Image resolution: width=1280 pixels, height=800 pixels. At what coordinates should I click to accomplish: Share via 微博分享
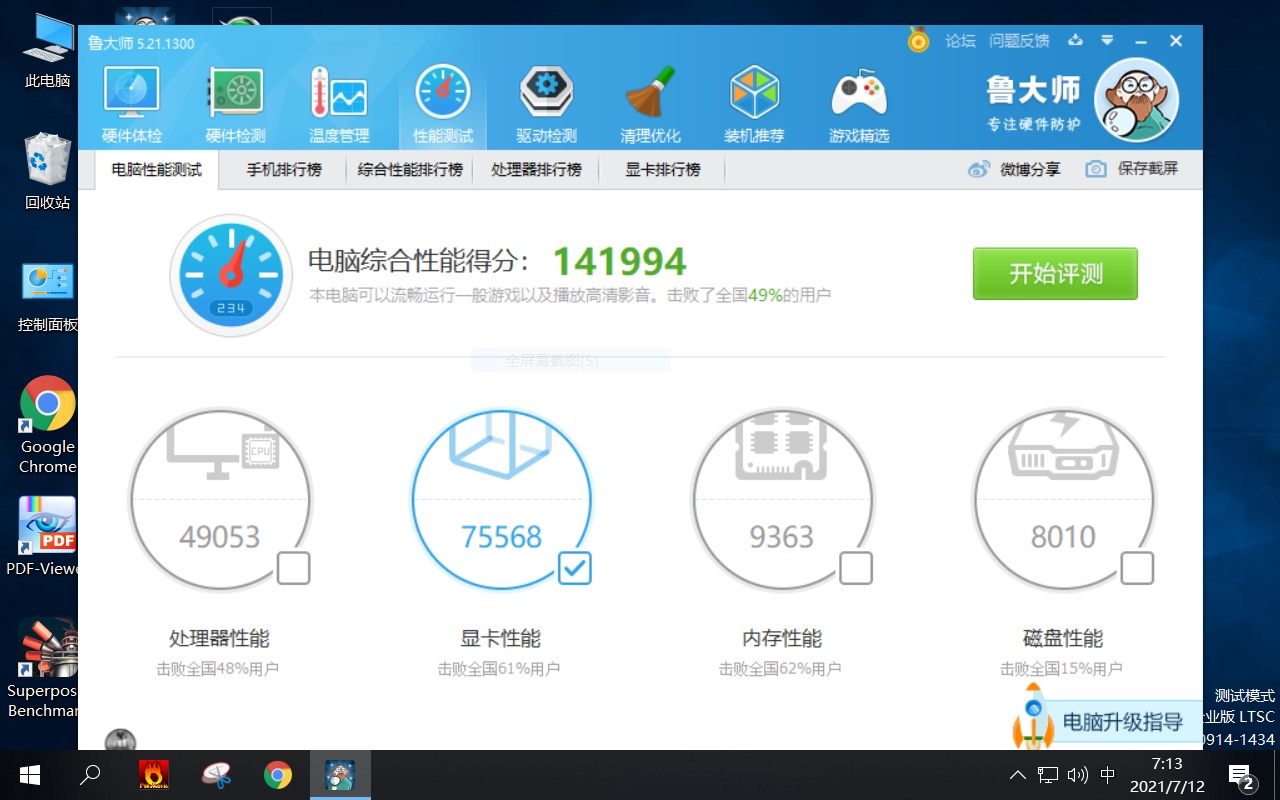(1014, 169)
